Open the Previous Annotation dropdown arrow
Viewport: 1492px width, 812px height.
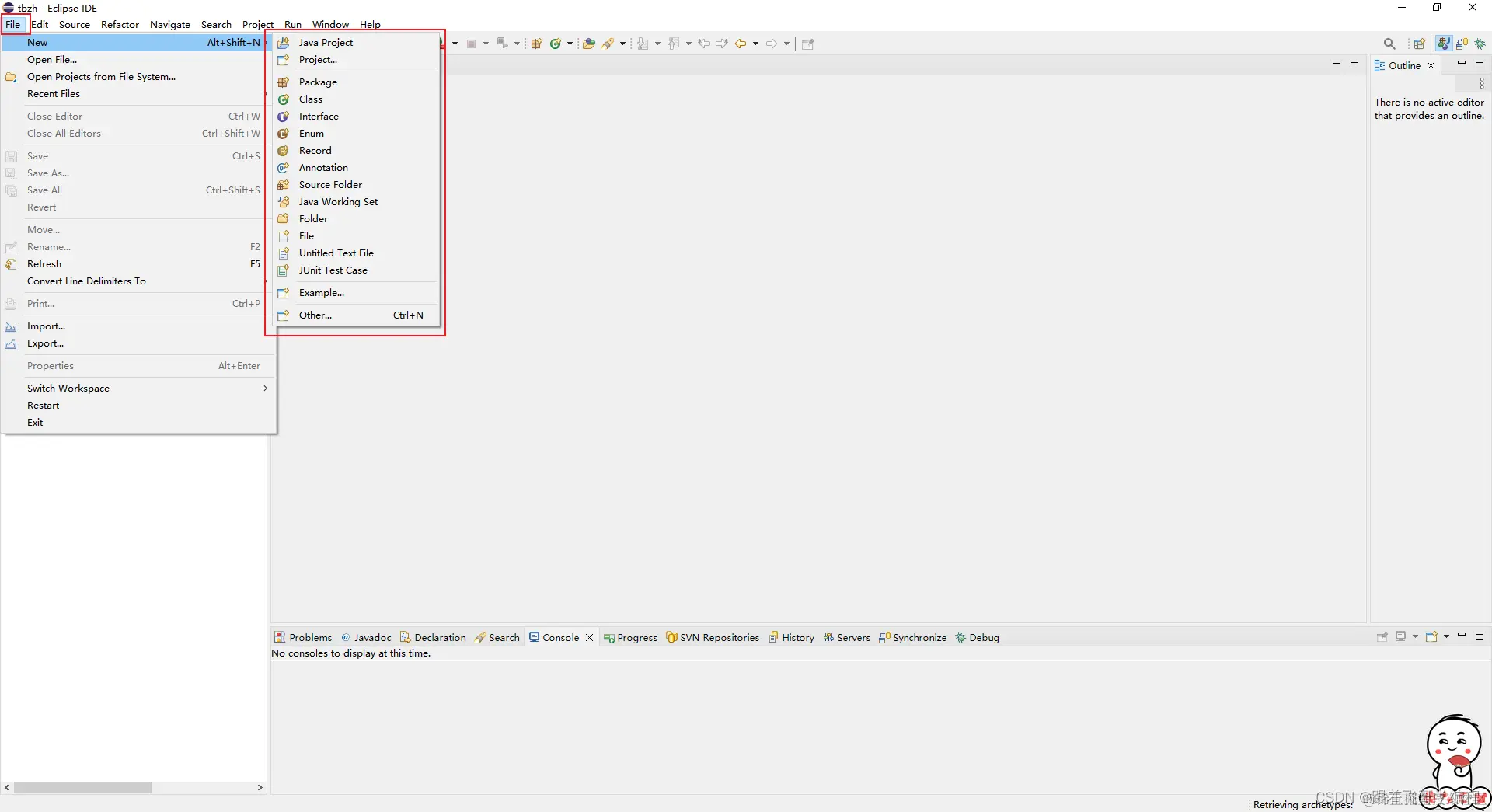[x=688, y=44]
